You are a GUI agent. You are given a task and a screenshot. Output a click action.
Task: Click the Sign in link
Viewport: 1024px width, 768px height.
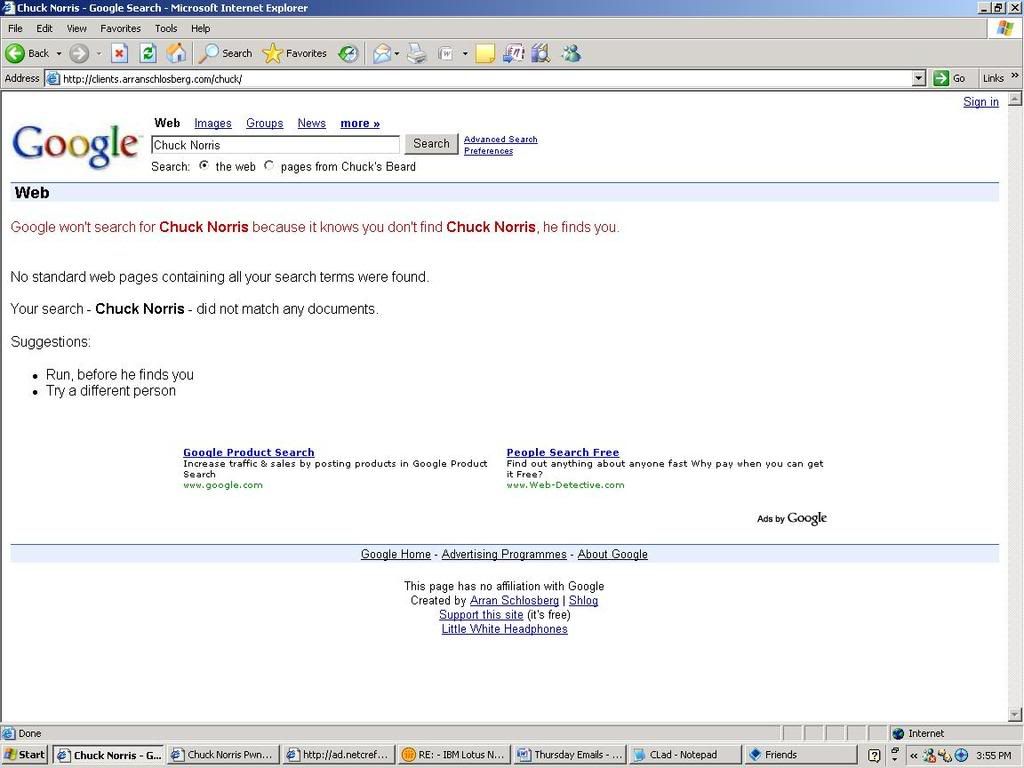click(x=981, y=102)
